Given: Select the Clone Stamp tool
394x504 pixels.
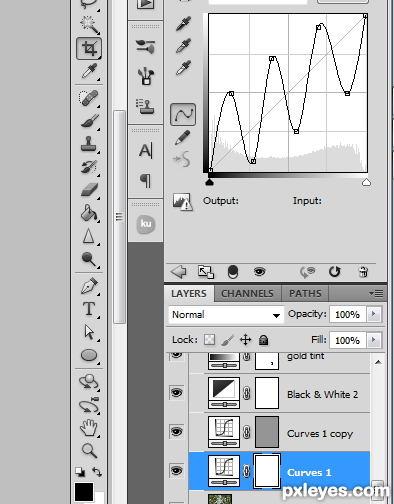Looking at the screenshot, I should point(89,144).
